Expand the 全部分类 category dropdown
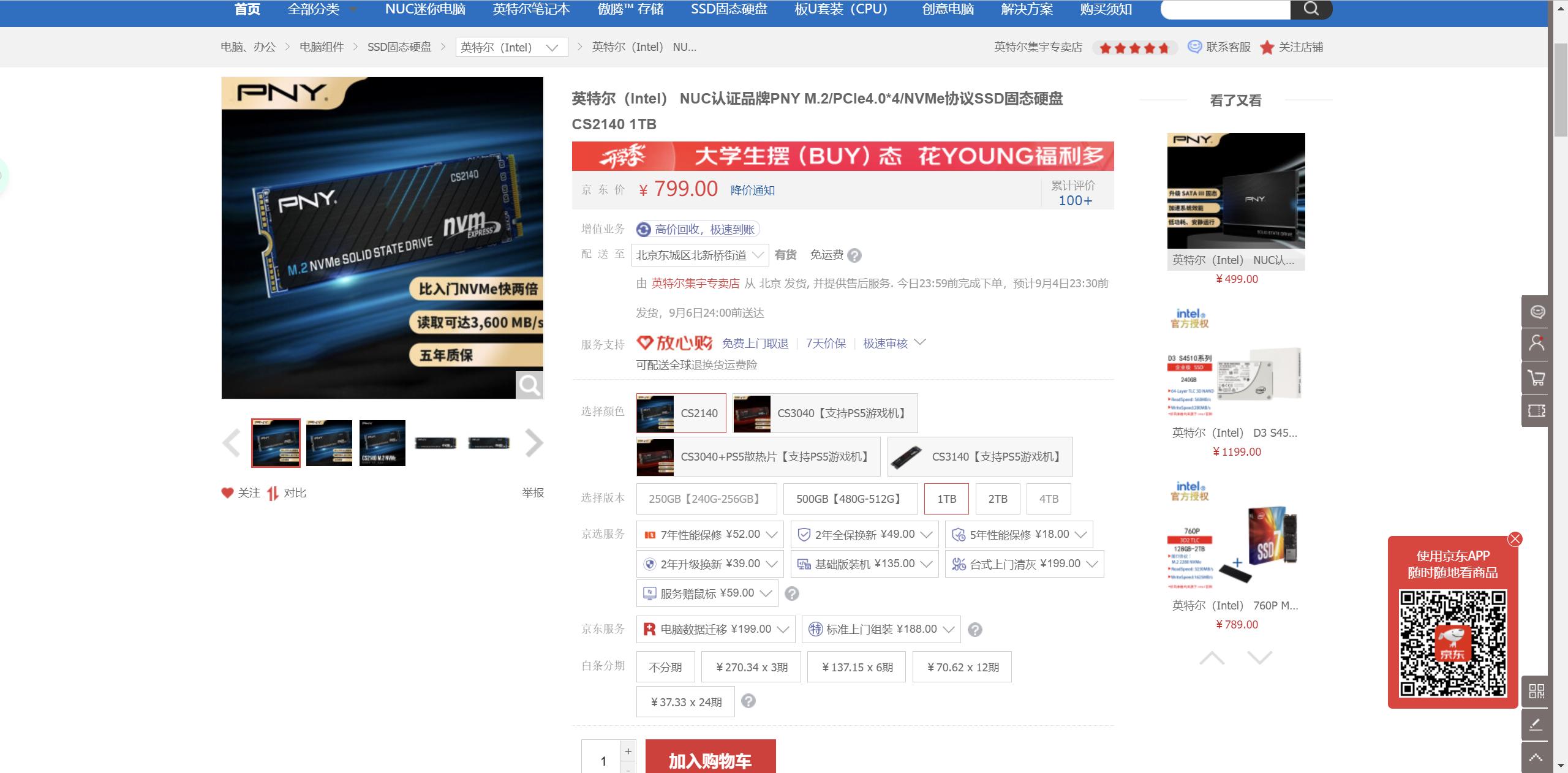 [x=314, y=9]
